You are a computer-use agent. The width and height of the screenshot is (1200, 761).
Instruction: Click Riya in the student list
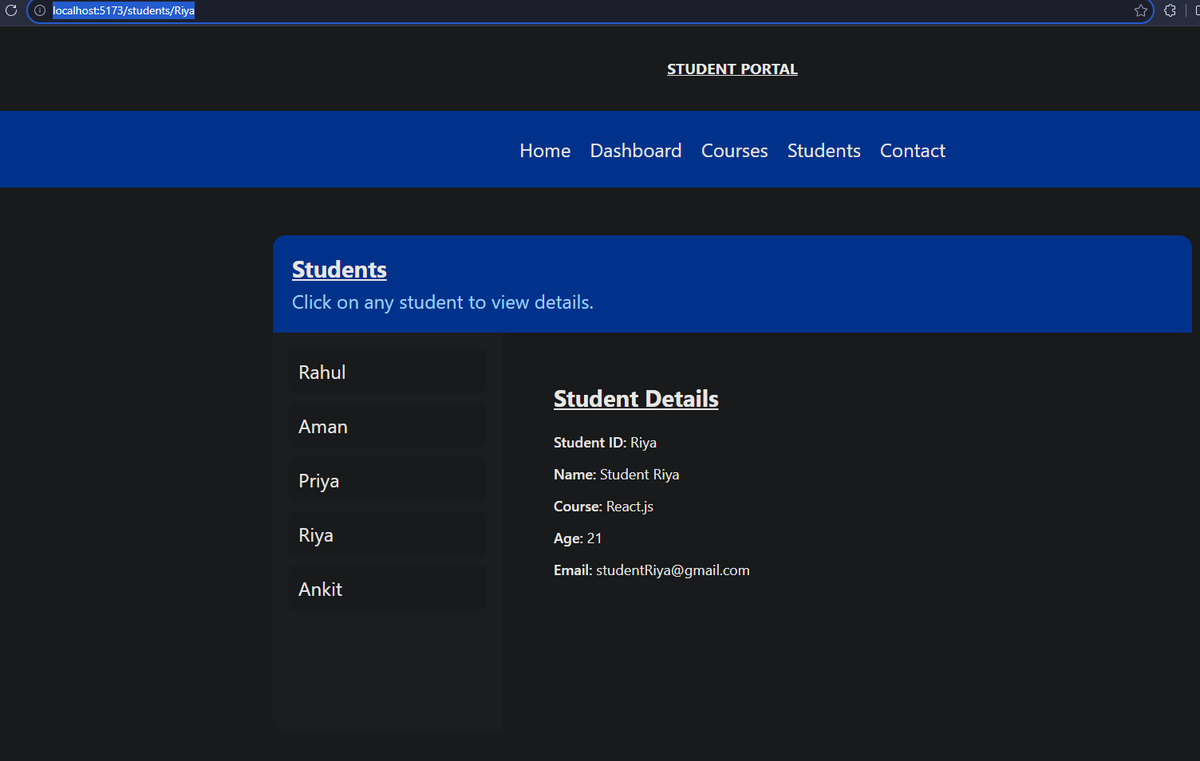click(388, 535)
